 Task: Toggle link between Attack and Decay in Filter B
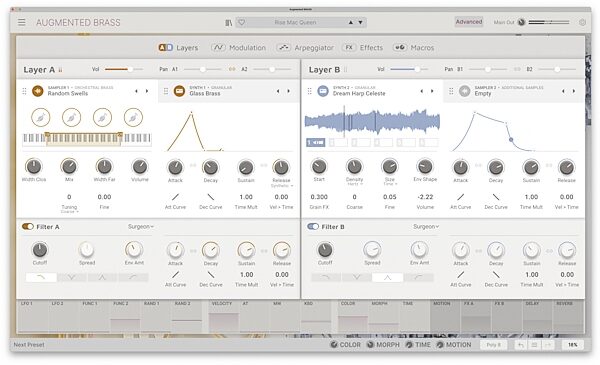click(478, 251)
